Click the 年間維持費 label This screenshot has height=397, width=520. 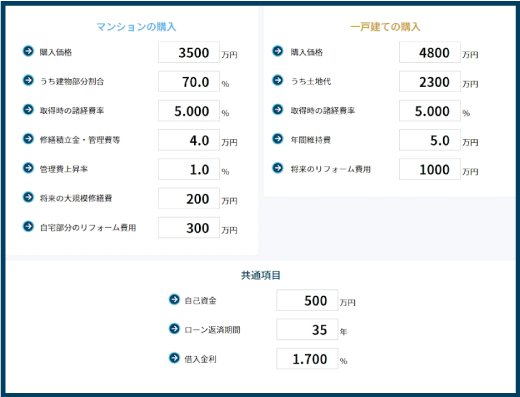pyautogui.click(x=311, y=140)
